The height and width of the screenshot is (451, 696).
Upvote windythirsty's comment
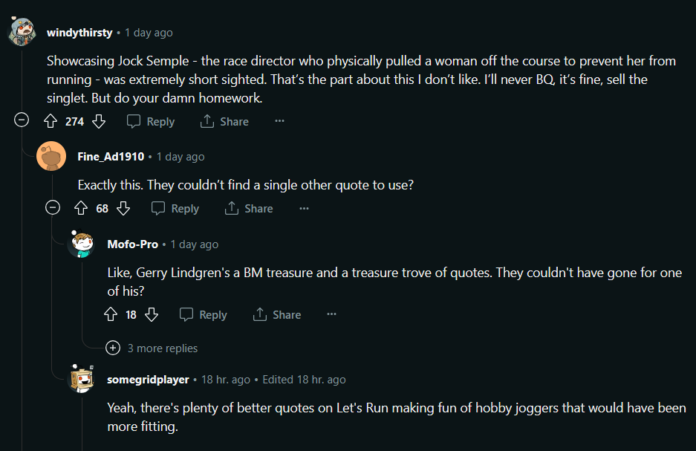[51, 121]
